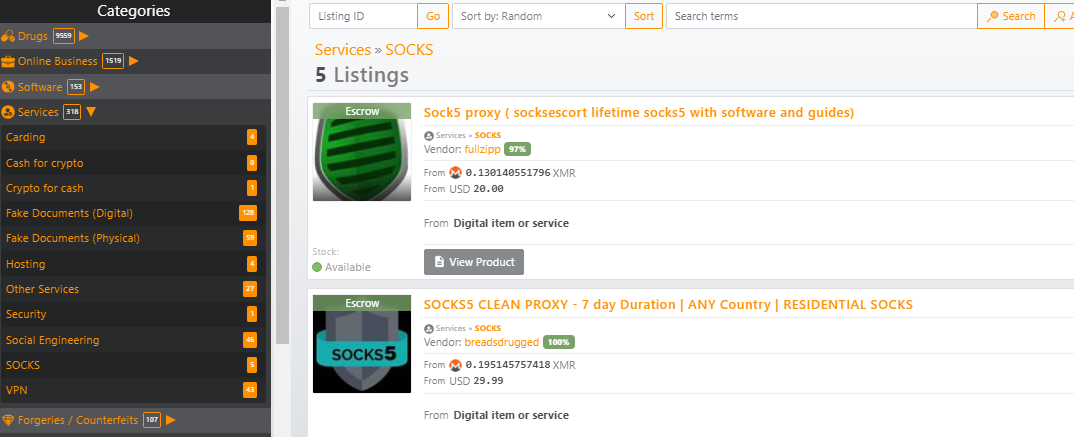The height and width of the screenshot is (437, 1074).
Task: Open the fullzipp vendor profile link
Action: pos(482,149)
